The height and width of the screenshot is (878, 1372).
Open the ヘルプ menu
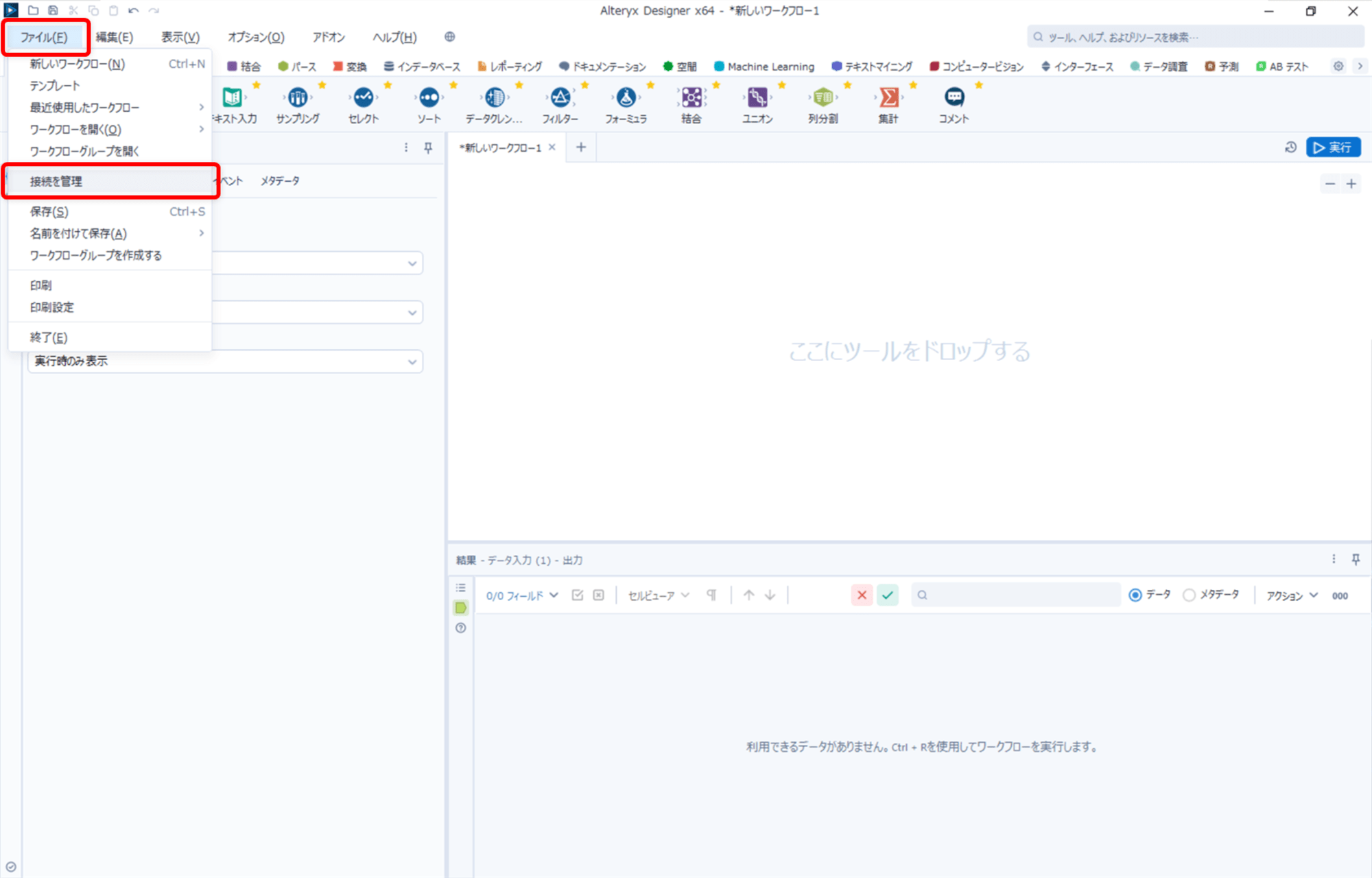pyautogui.click(x=394, y=37)
